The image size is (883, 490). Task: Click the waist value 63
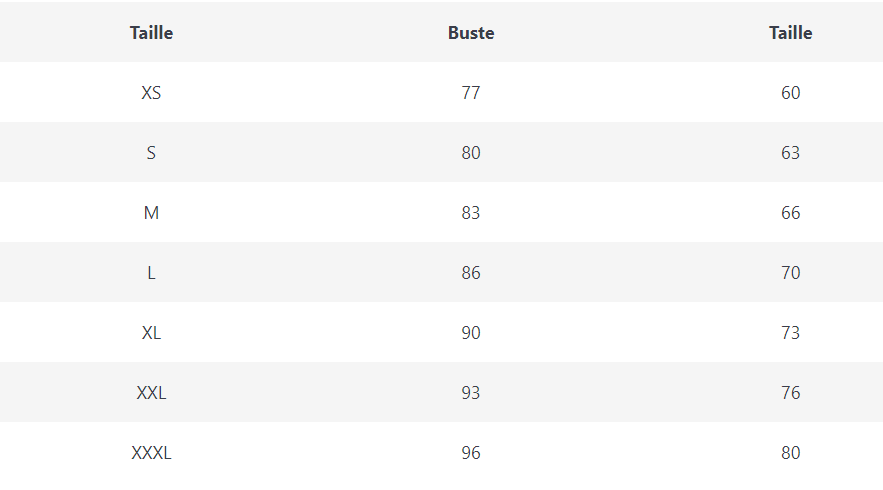[x=790, y=153]
